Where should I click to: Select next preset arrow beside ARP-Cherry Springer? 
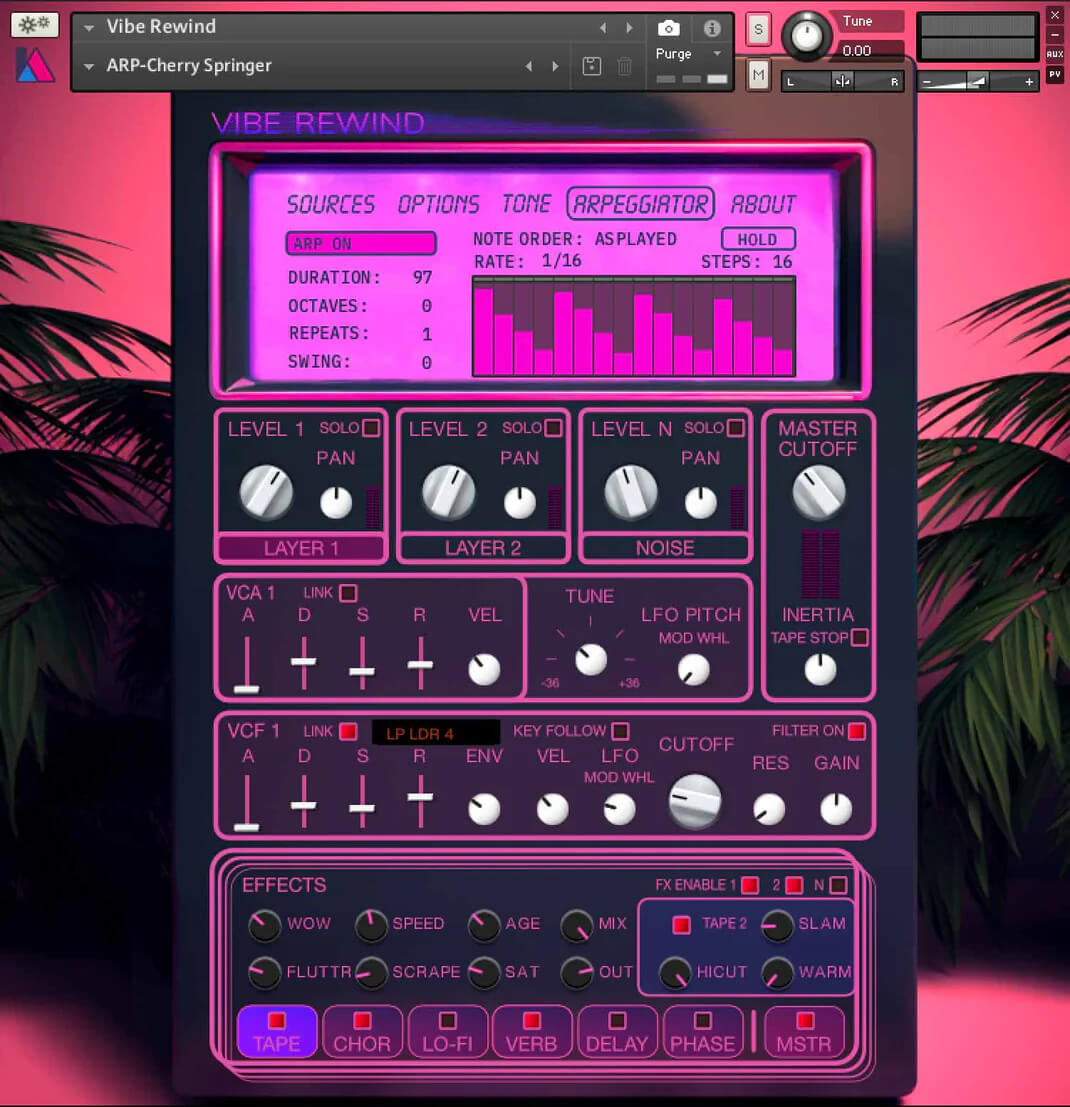(x=556, y=66)
